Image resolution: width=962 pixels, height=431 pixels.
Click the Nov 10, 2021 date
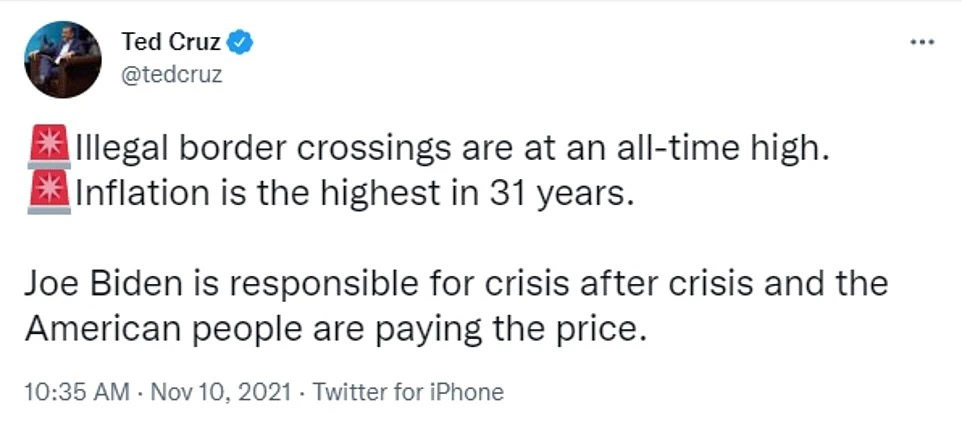point(220,392)
